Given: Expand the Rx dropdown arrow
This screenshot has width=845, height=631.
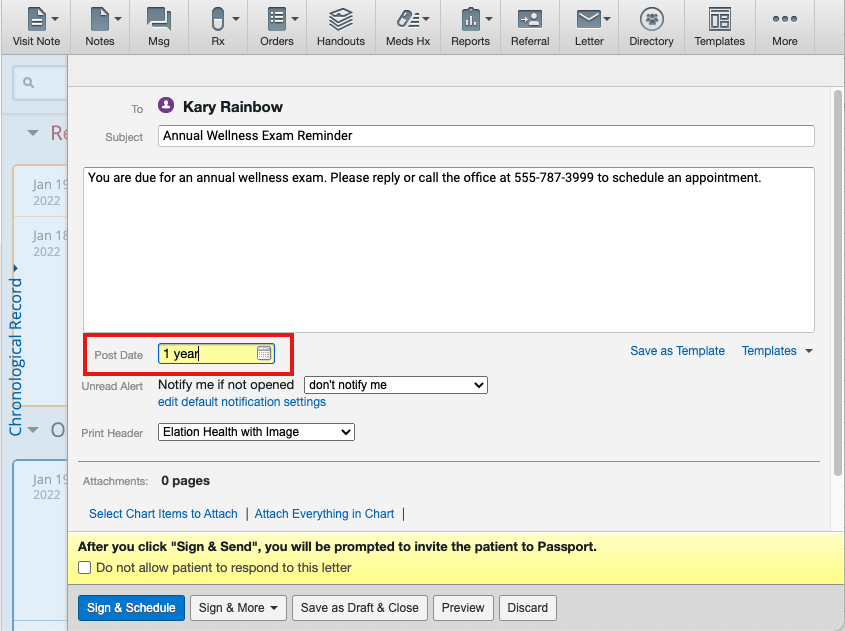Looking at the screenshot, I should coord(236,19).
